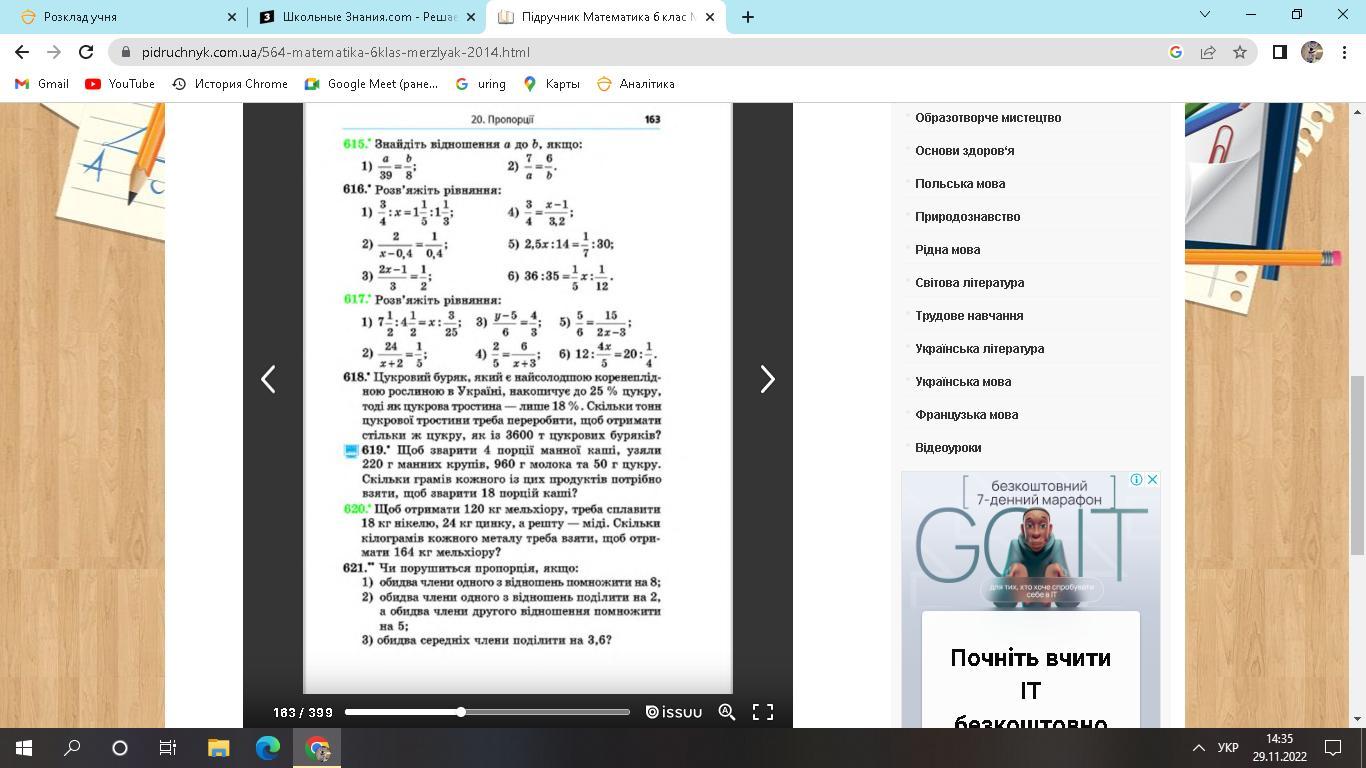Image resolution: width=1366 pixels, height=768 pixels.
Task: Open the tab search dropdown chevron
Action: (1204, 14)
